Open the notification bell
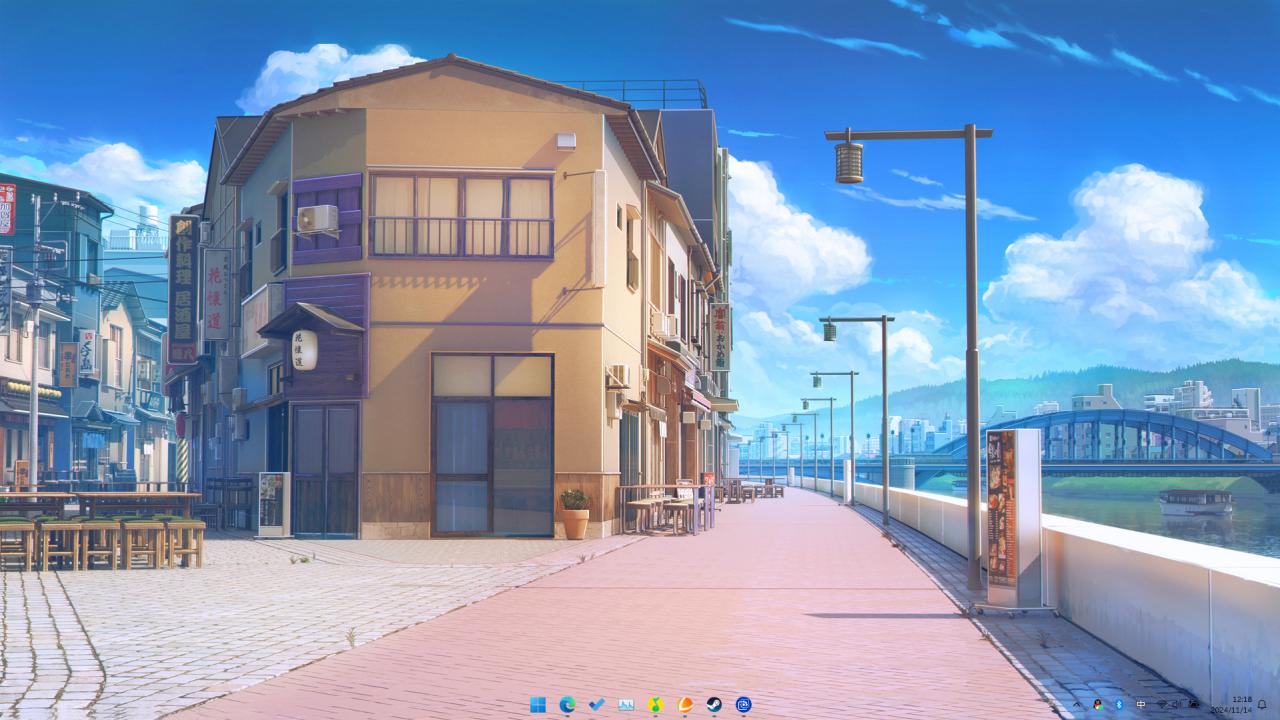The width and height of the screenshot is (1280, 720). point(1262,705)
